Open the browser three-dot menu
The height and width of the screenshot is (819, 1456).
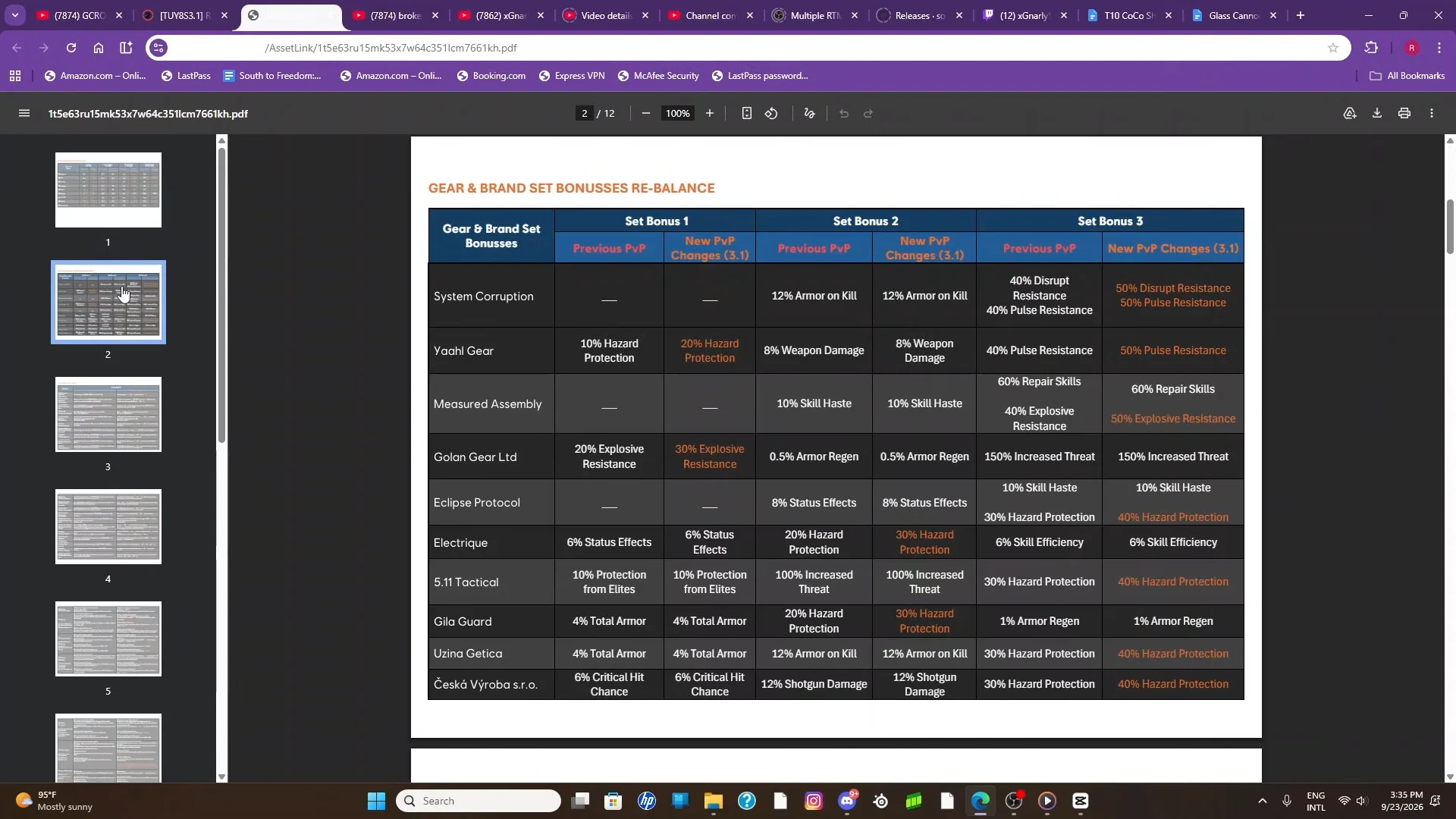(1439, 48)
